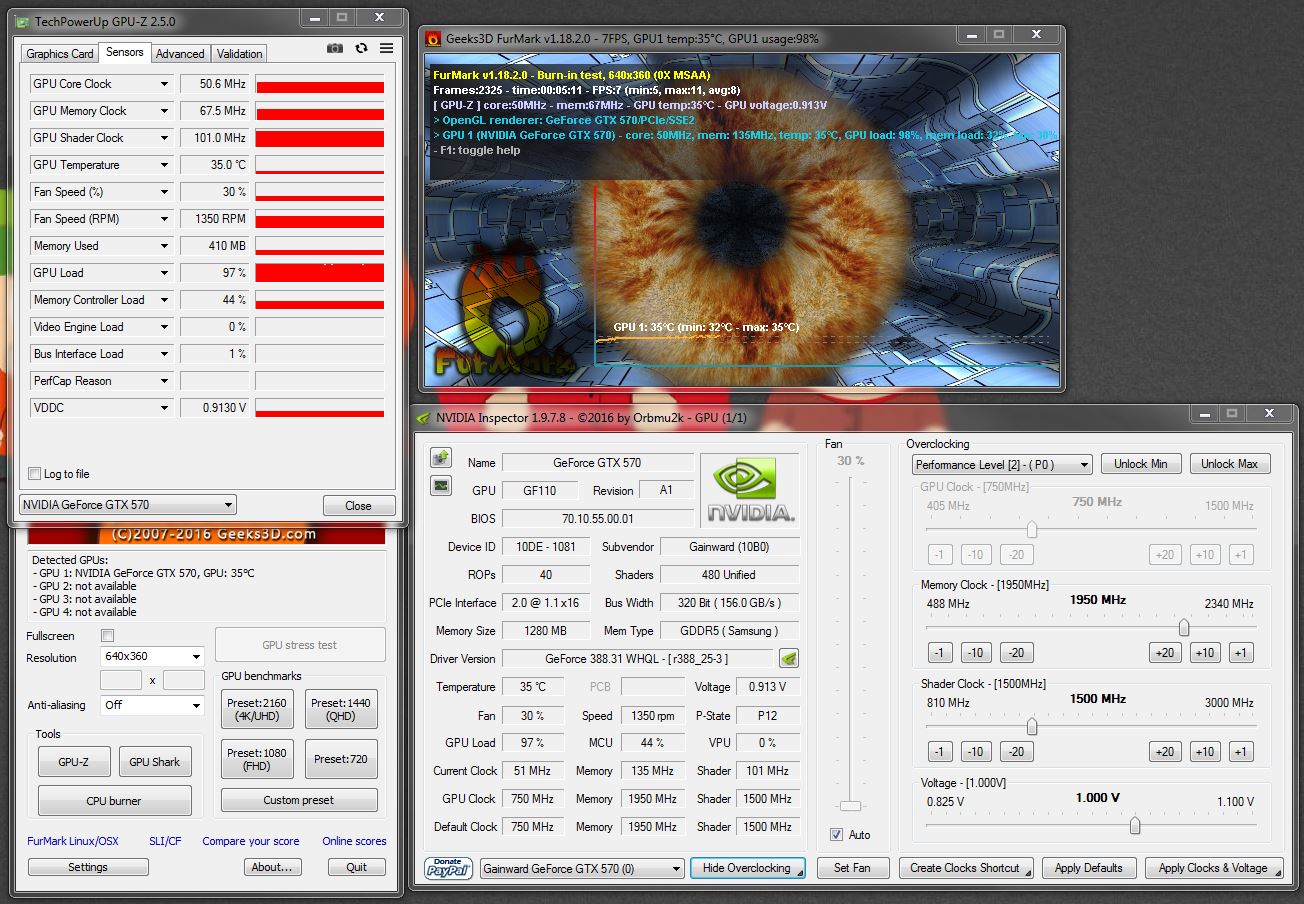
Task: Click Create Clocks Shortcut
Action: tap(965, 868)
